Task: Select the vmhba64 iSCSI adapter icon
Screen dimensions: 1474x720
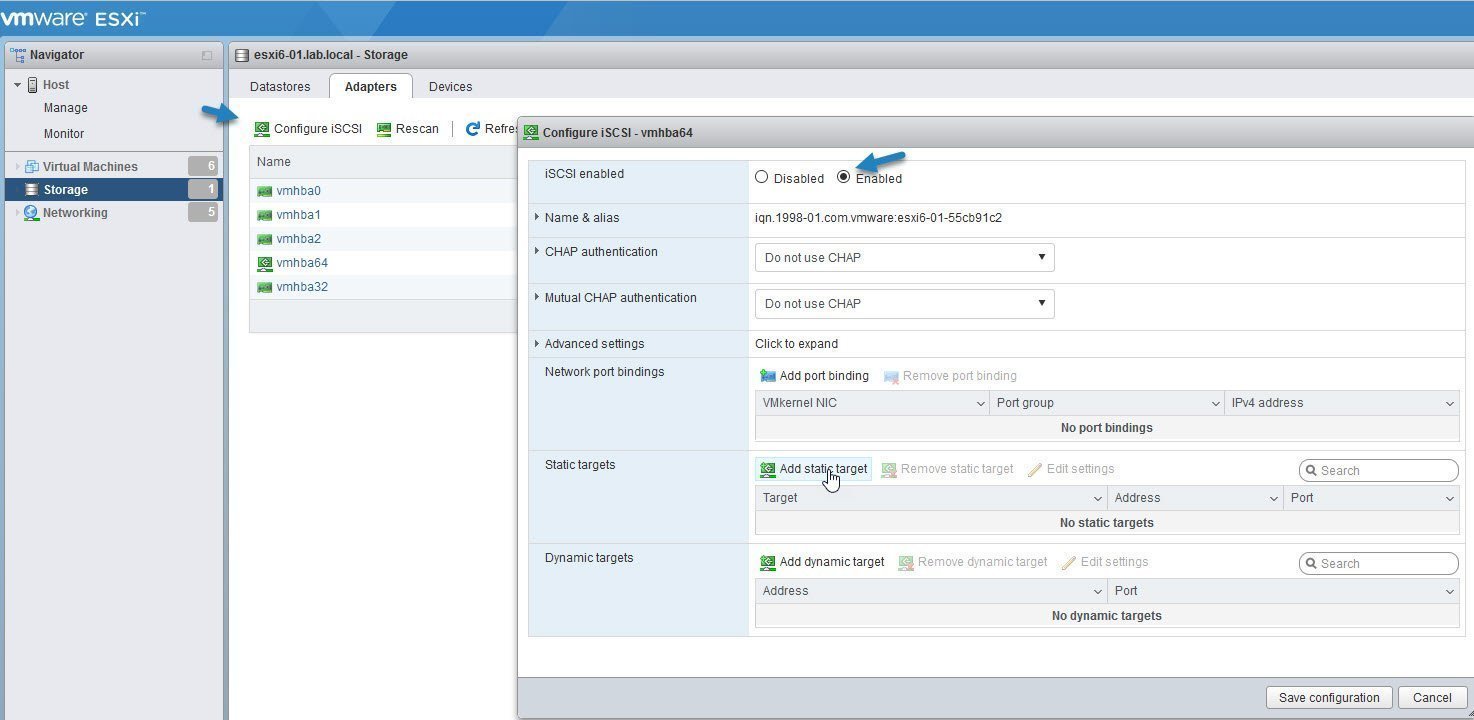Action: (265, 263)
